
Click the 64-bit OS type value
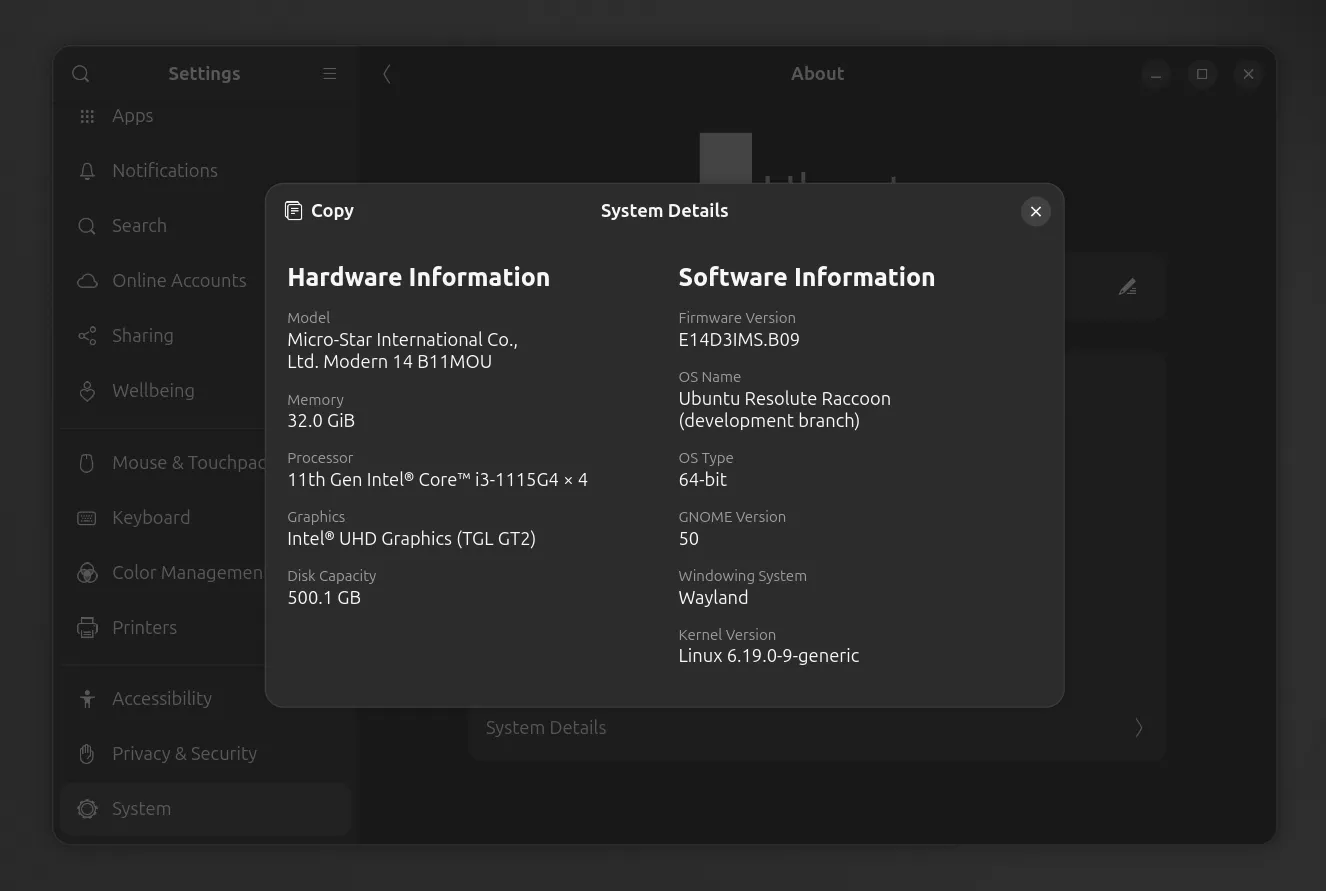[x=703, y=480]
